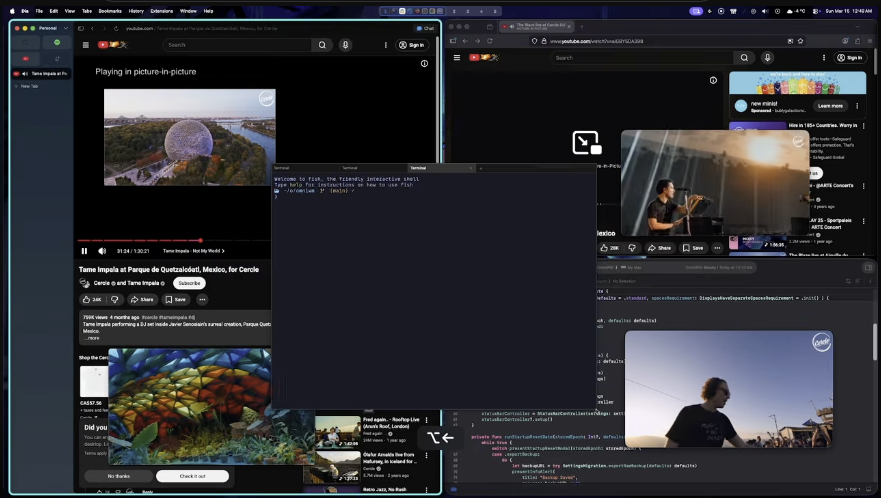The width and height of the screenshot is (881, 498).
Task: Select the Tame Impala tab in Dia sidebar
Action: point(41,74)
